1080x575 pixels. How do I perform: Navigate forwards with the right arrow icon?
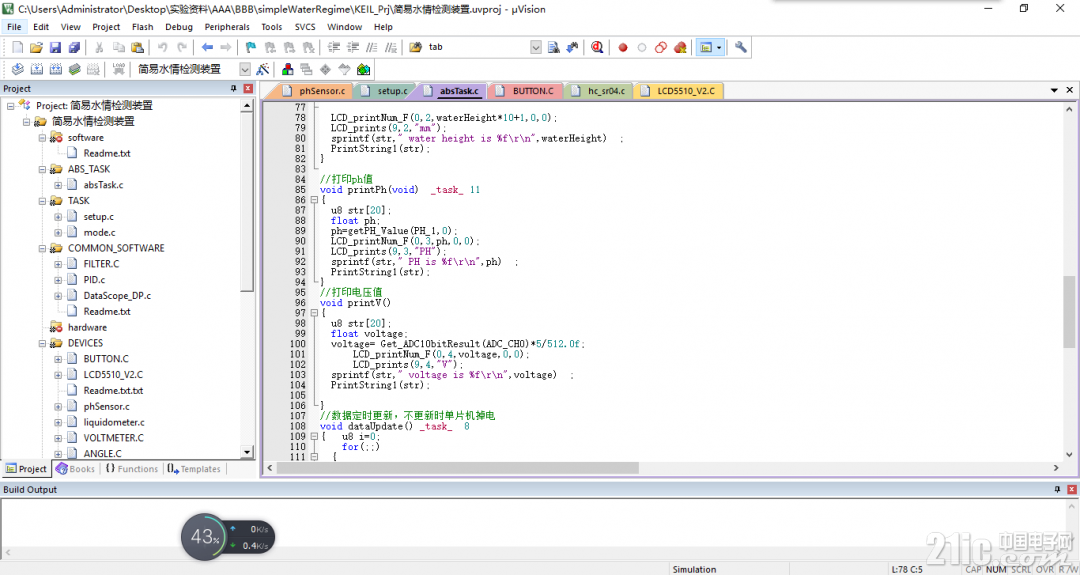tap(225, 48)
